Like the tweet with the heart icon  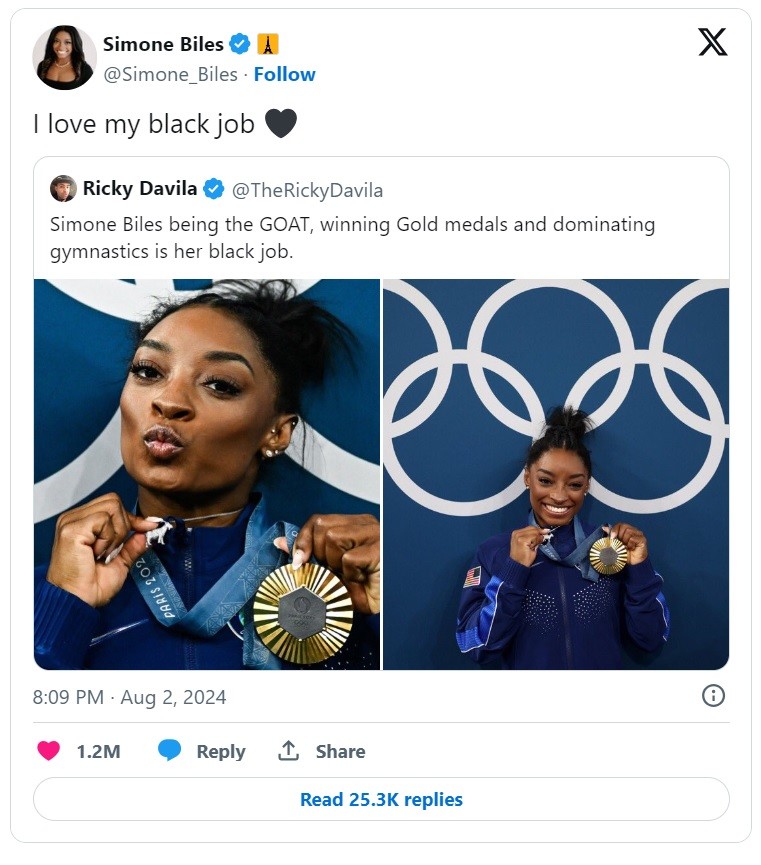49,751
